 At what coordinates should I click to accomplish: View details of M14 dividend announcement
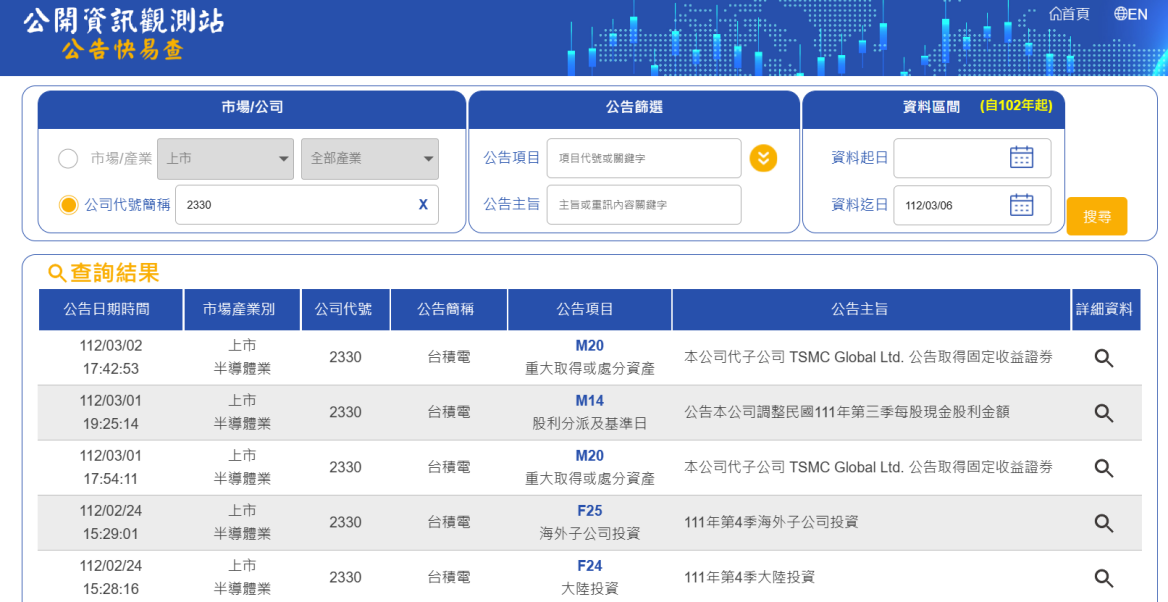pyautogui.click(x=1103, y=413)
